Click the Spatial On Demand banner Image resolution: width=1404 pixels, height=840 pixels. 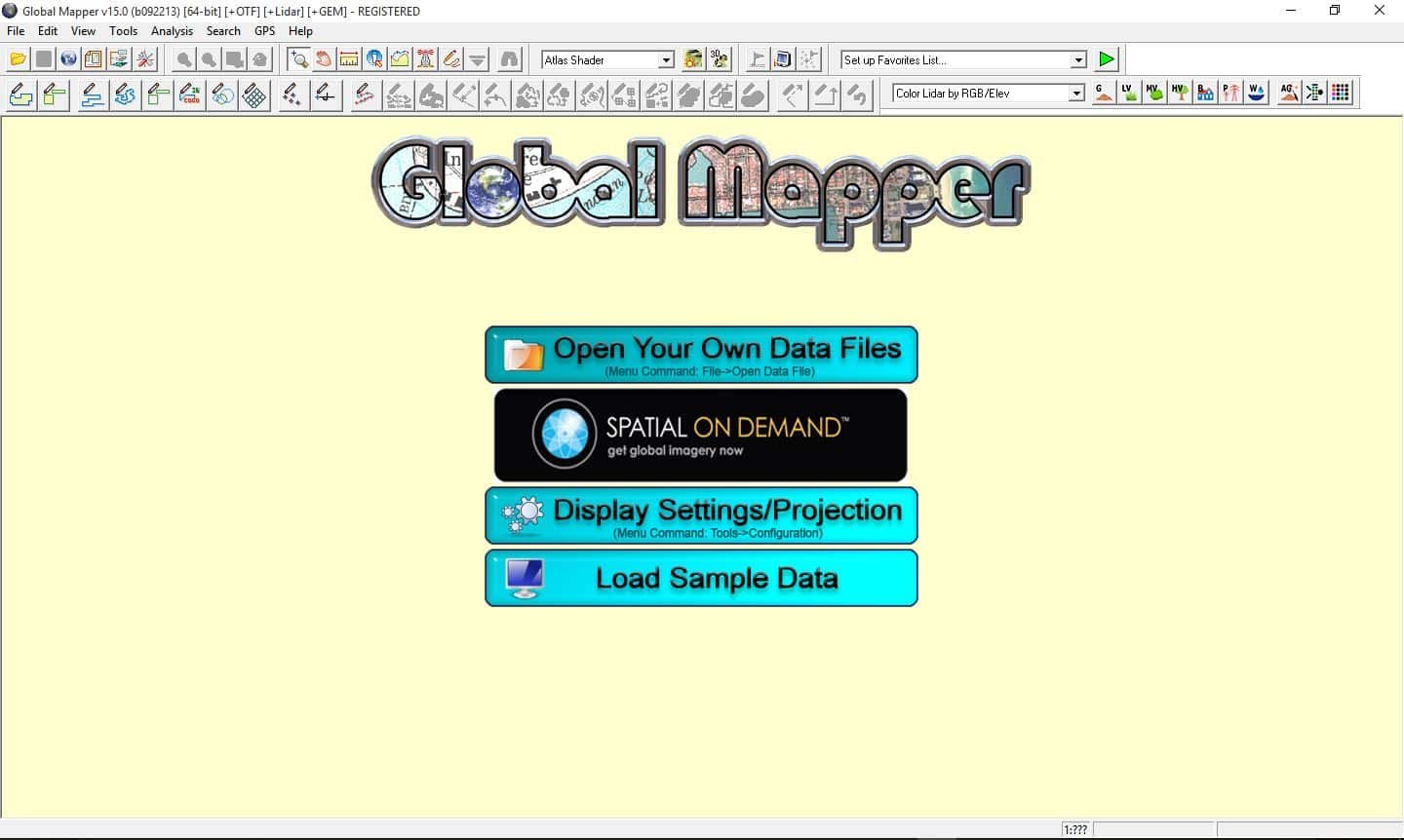click(701, 435)
